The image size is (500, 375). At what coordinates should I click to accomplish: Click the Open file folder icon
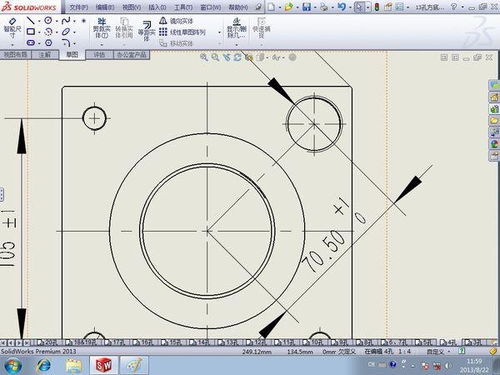(x=289, y=7)
